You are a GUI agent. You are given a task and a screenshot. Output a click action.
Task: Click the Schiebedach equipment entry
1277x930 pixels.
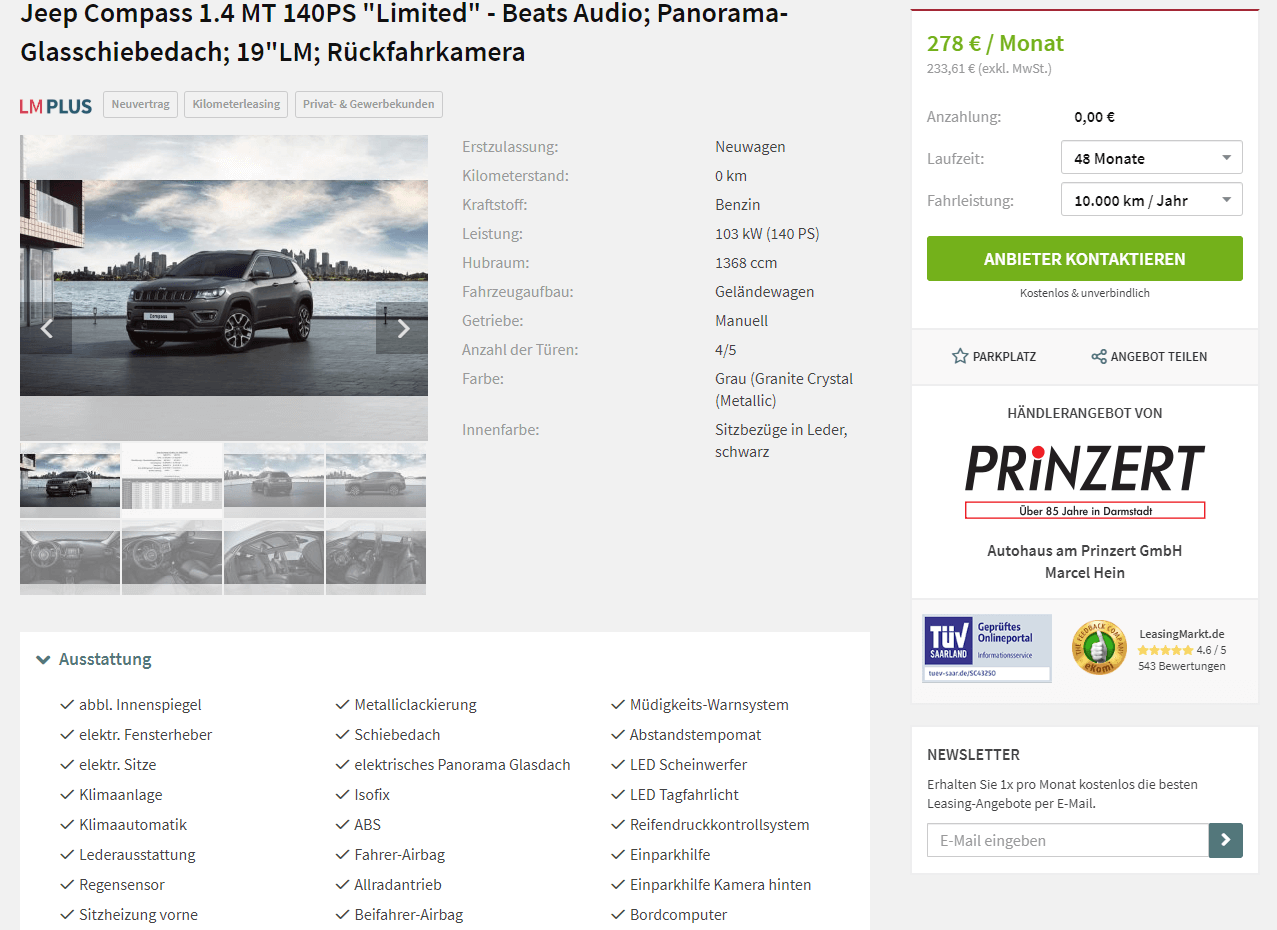pos(397,735)
